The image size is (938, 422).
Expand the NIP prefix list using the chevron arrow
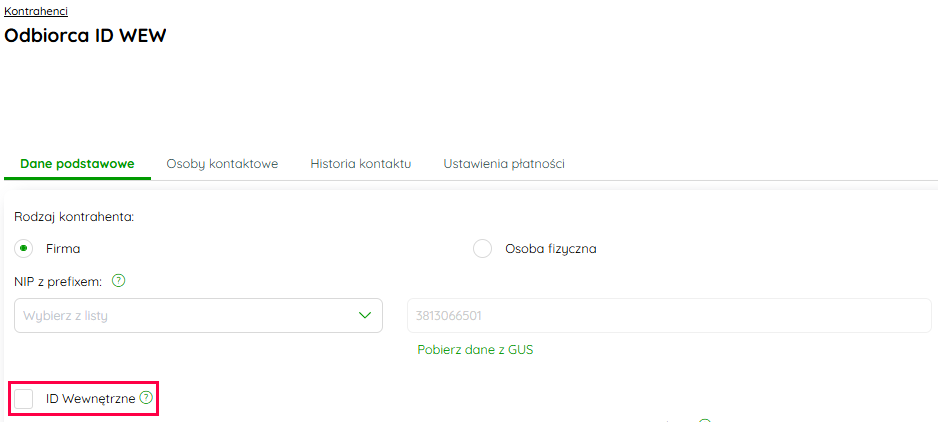pyautogui.click(x=365, y=316)
